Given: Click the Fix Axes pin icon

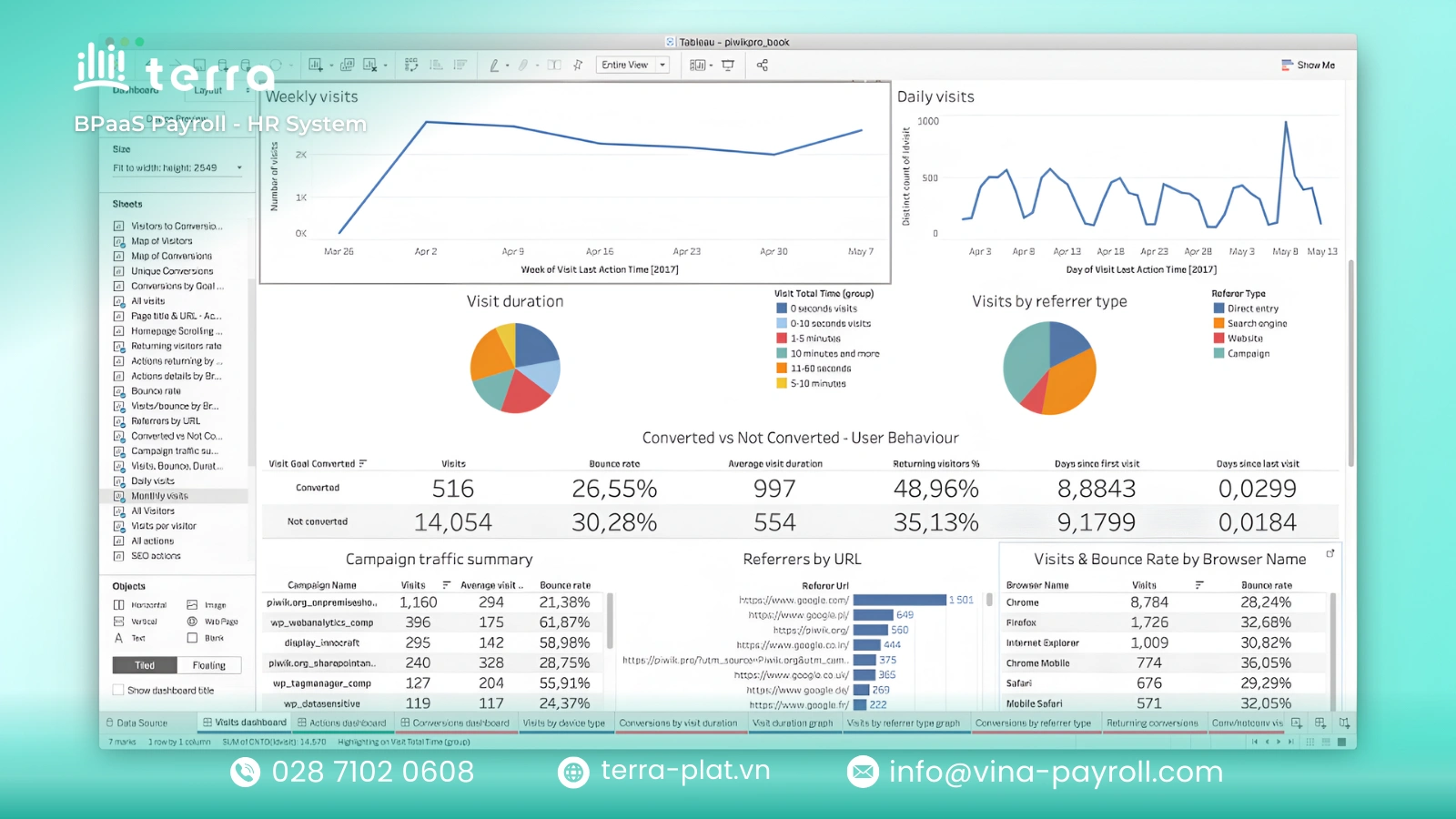Looking at the screenshot, I should tap(578, 65).
